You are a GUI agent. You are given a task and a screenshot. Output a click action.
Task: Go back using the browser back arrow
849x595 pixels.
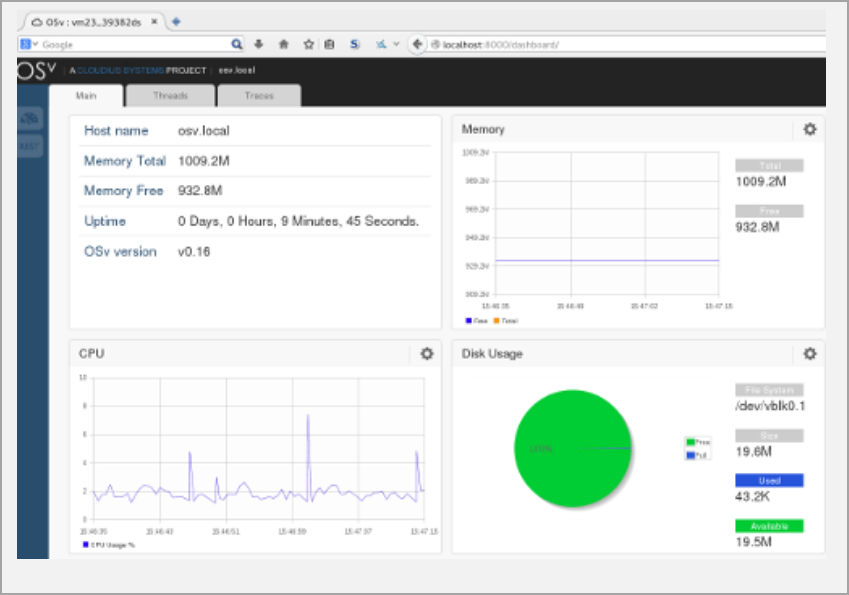click(x=416, y=44)
